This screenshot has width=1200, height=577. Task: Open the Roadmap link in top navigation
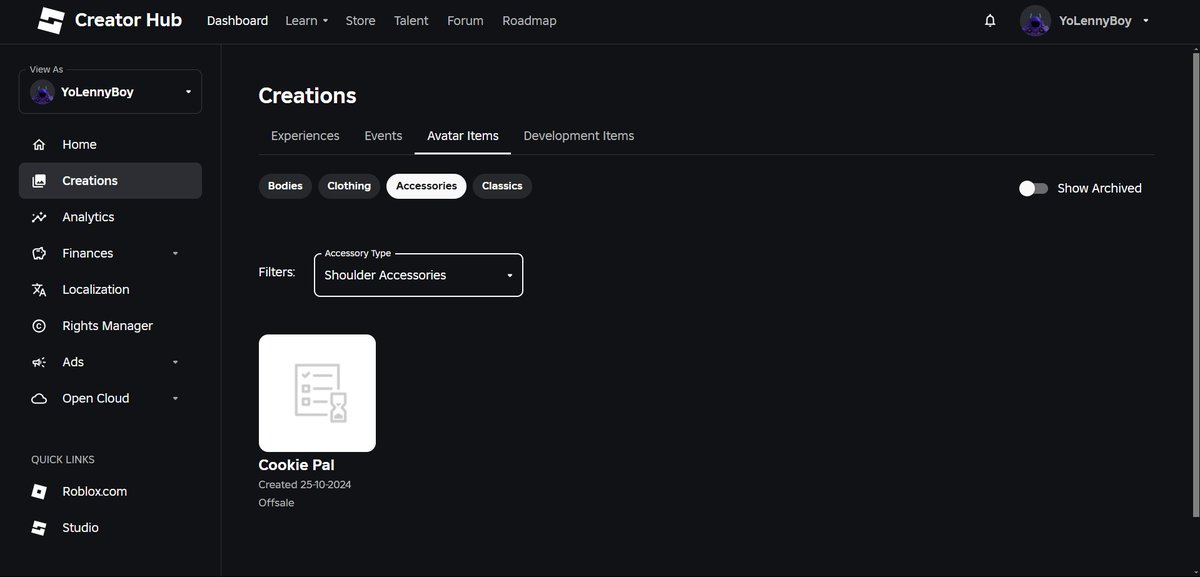pyautogui.click(x=529, y=19)
